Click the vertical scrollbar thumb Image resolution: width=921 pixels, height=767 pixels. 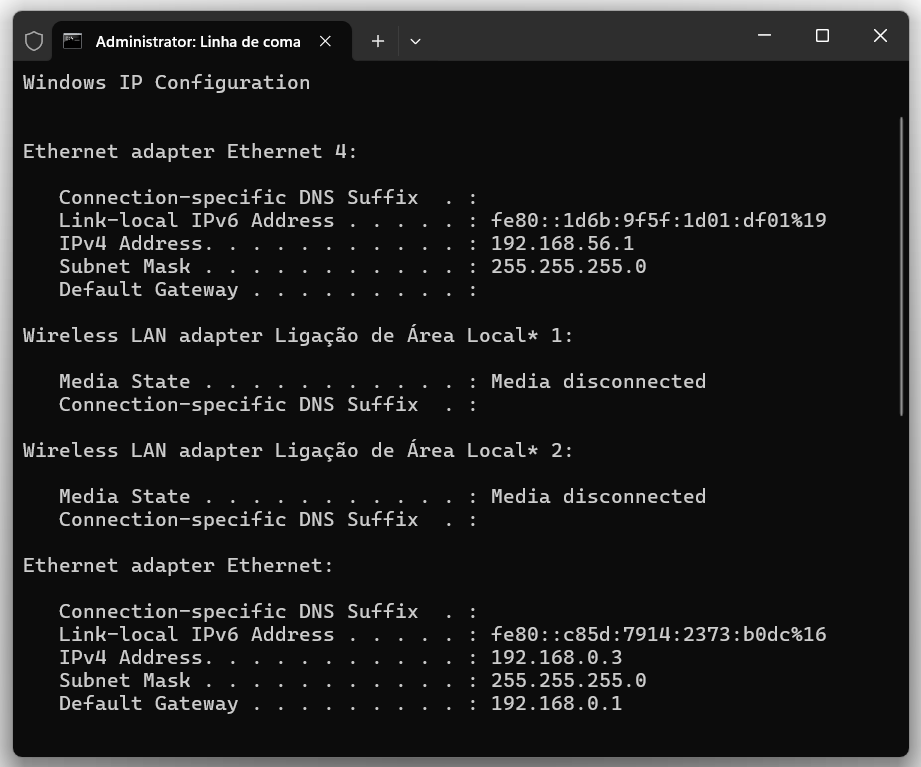[901, 265]
